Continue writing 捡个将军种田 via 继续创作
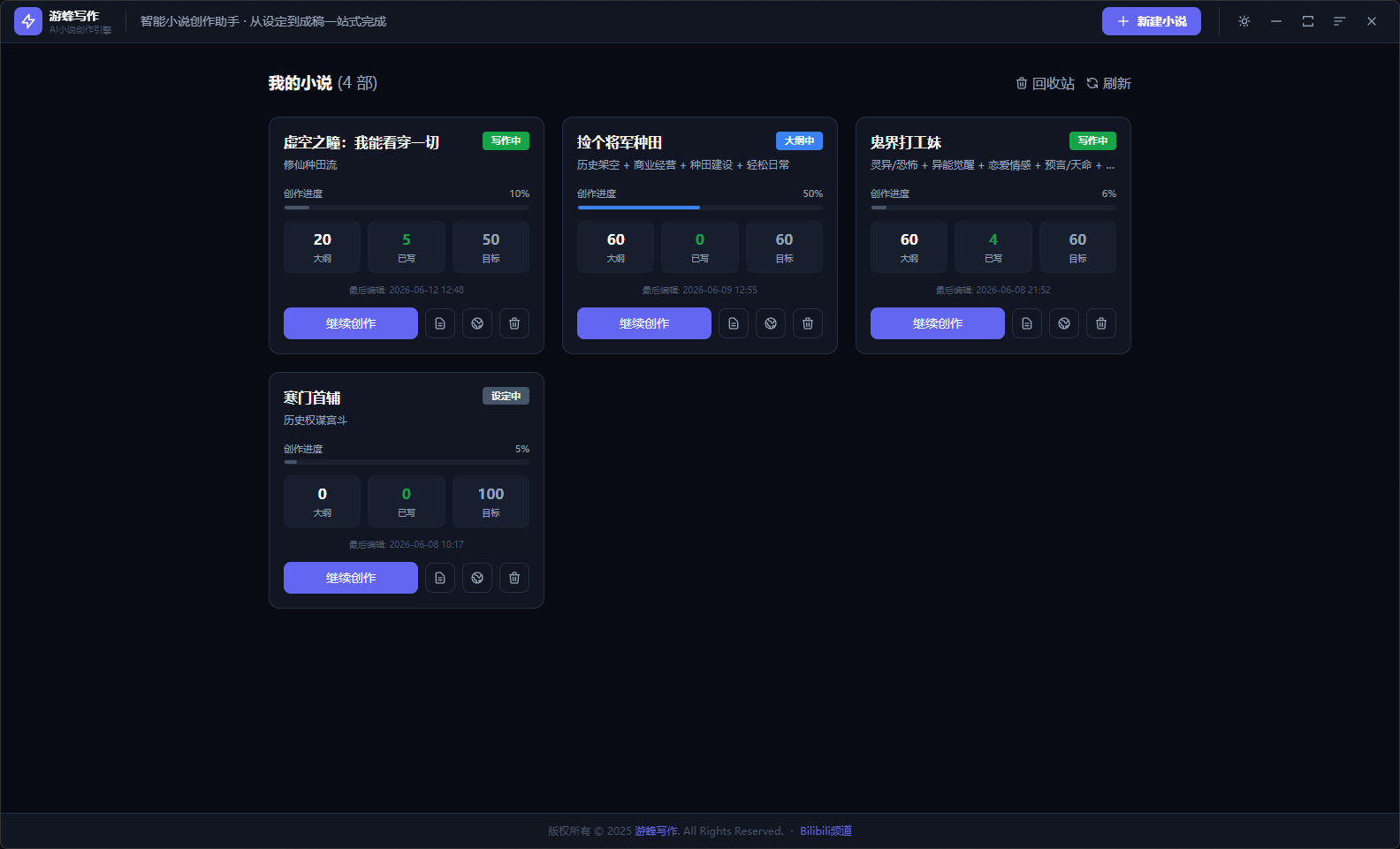The width and height of the screenshot is (1400, 849). pos(644,323)
